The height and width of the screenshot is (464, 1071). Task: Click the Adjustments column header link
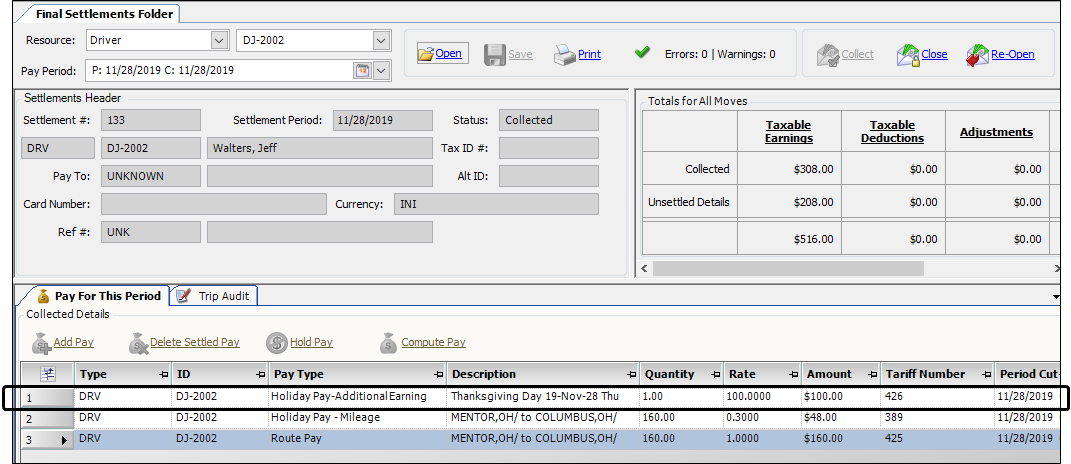(x=996, y=132)
